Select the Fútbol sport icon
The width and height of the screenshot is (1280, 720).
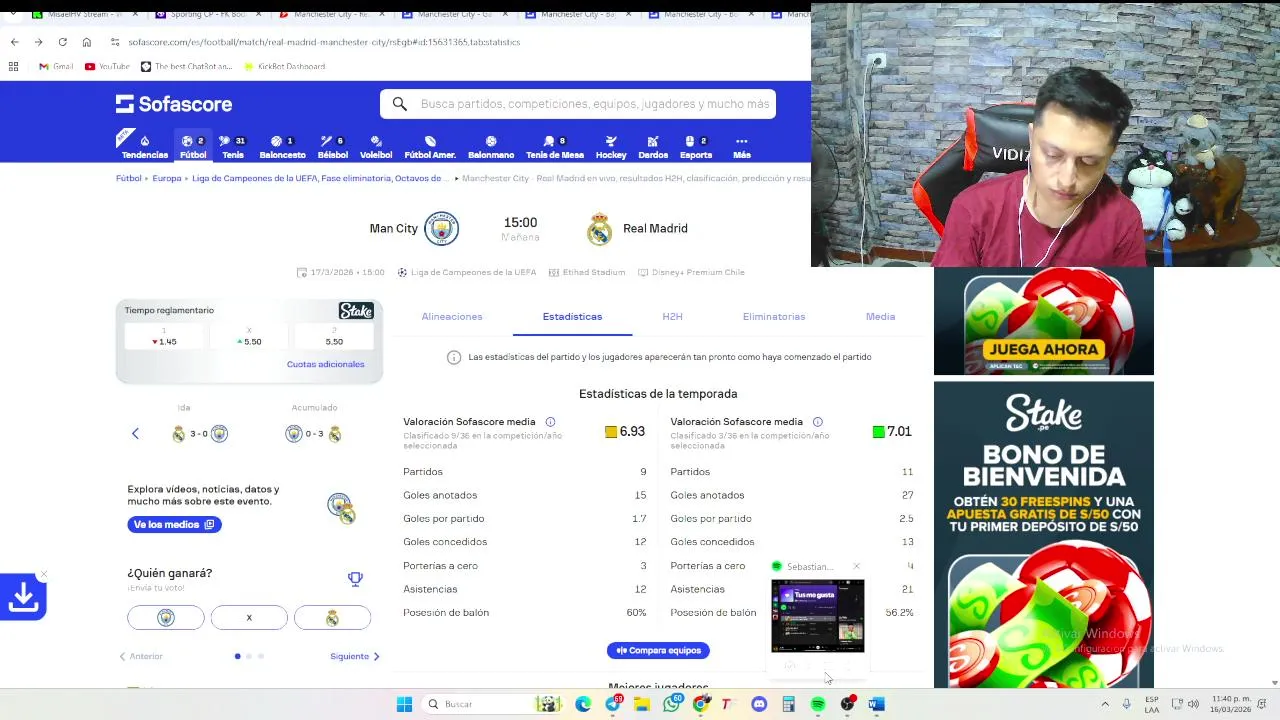(193, 147)
